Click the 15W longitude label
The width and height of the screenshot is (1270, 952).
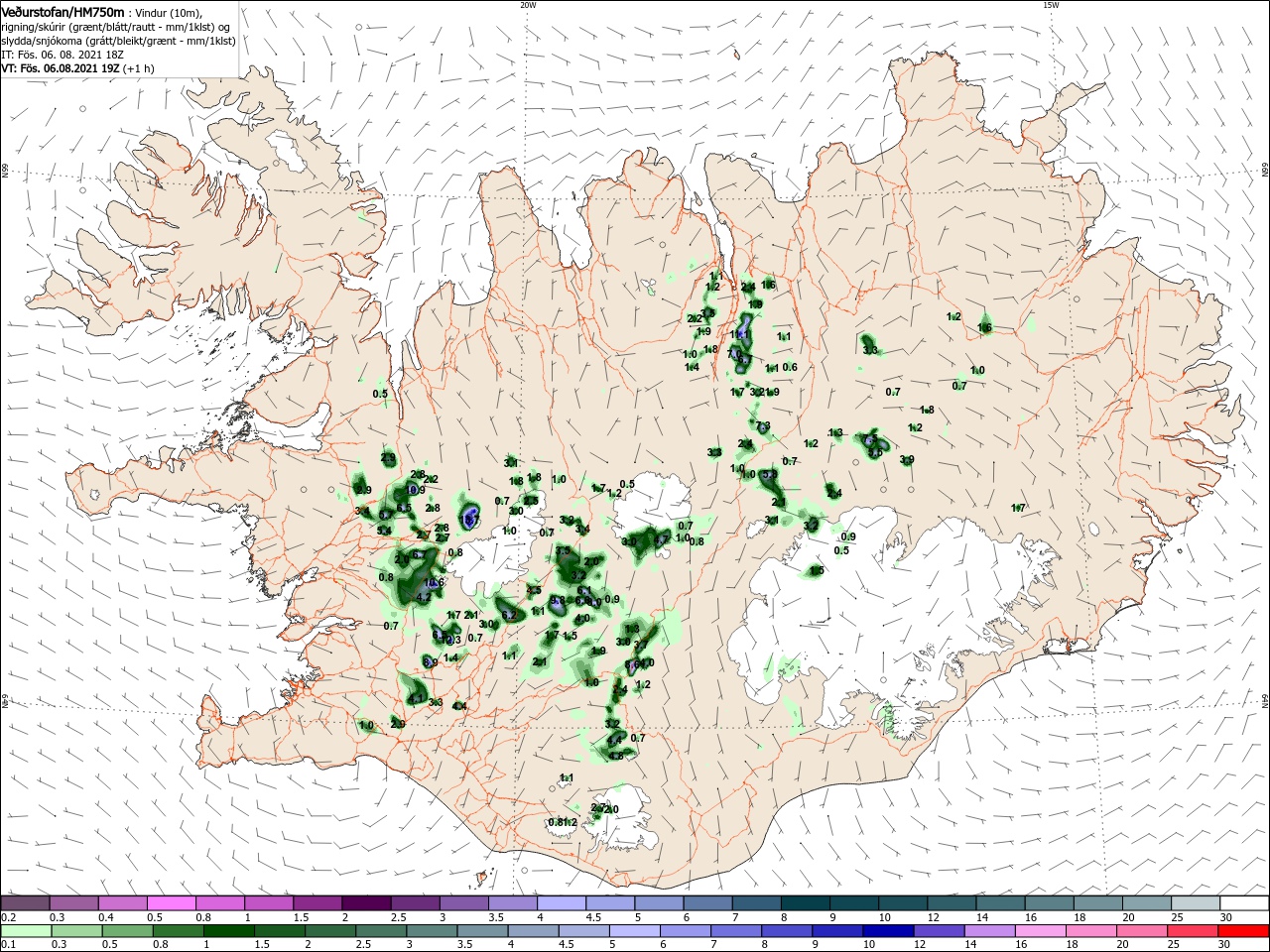[x=1052, y=5]
